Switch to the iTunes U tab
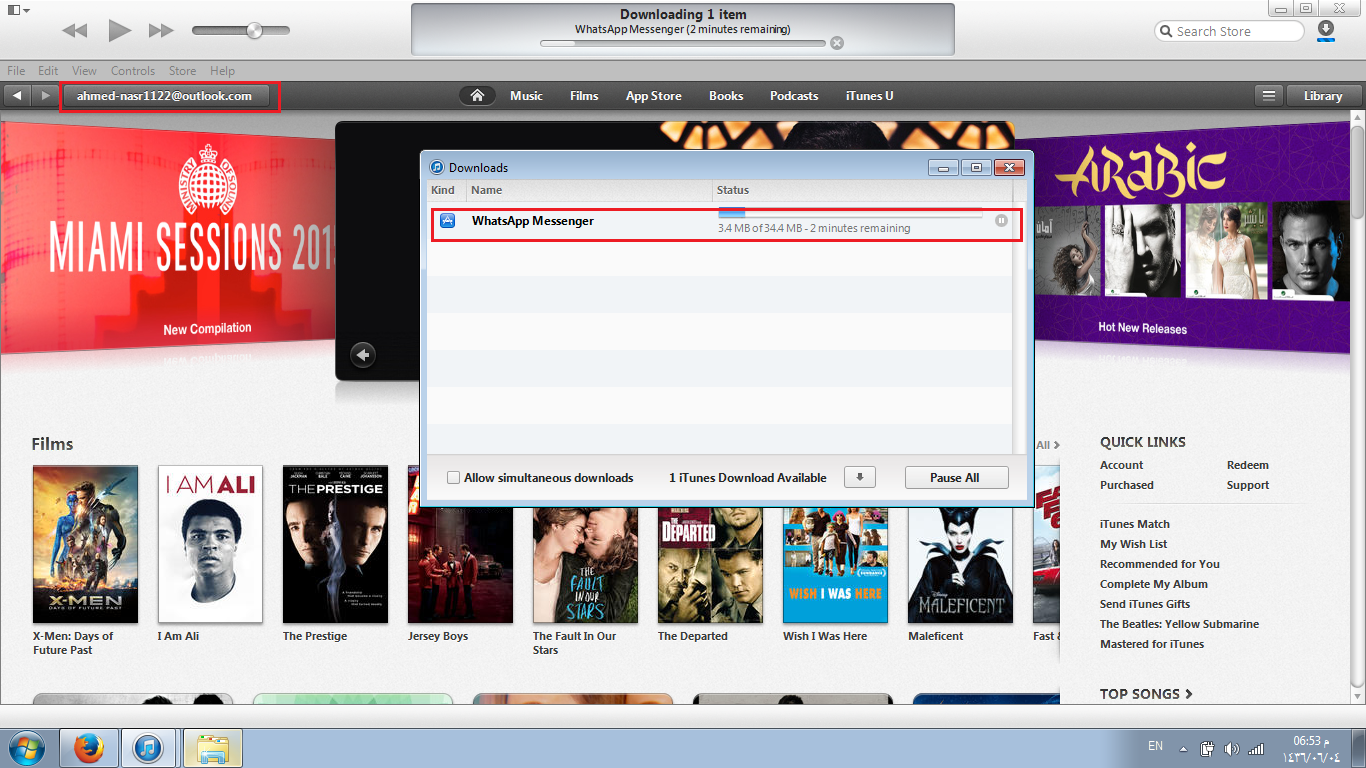The height and width of the screenshot is (768, 1366). [x=870, y=96]
